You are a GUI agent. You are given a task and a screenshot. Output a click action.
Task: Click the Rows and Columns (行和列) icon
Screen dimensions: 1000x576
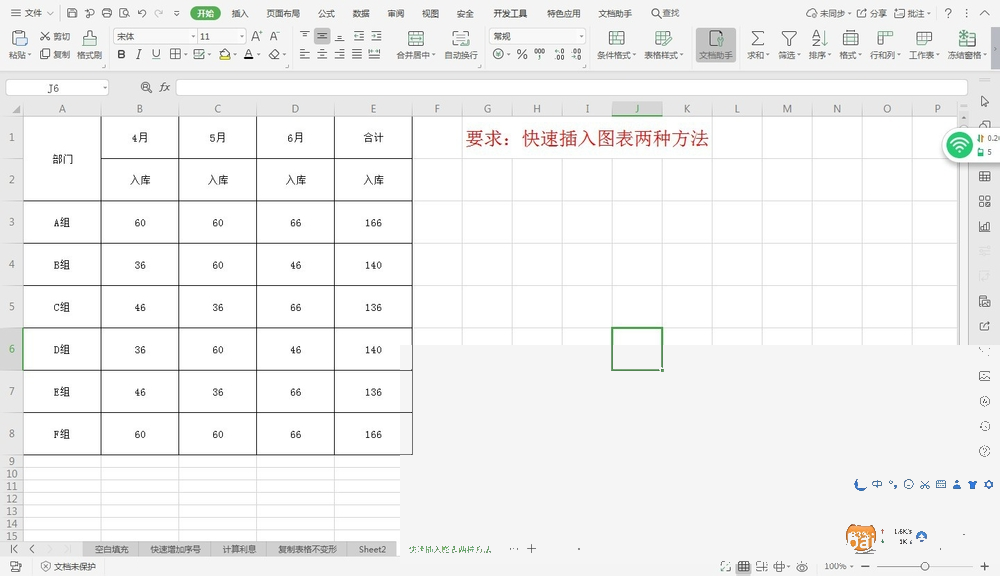point(885,38)
